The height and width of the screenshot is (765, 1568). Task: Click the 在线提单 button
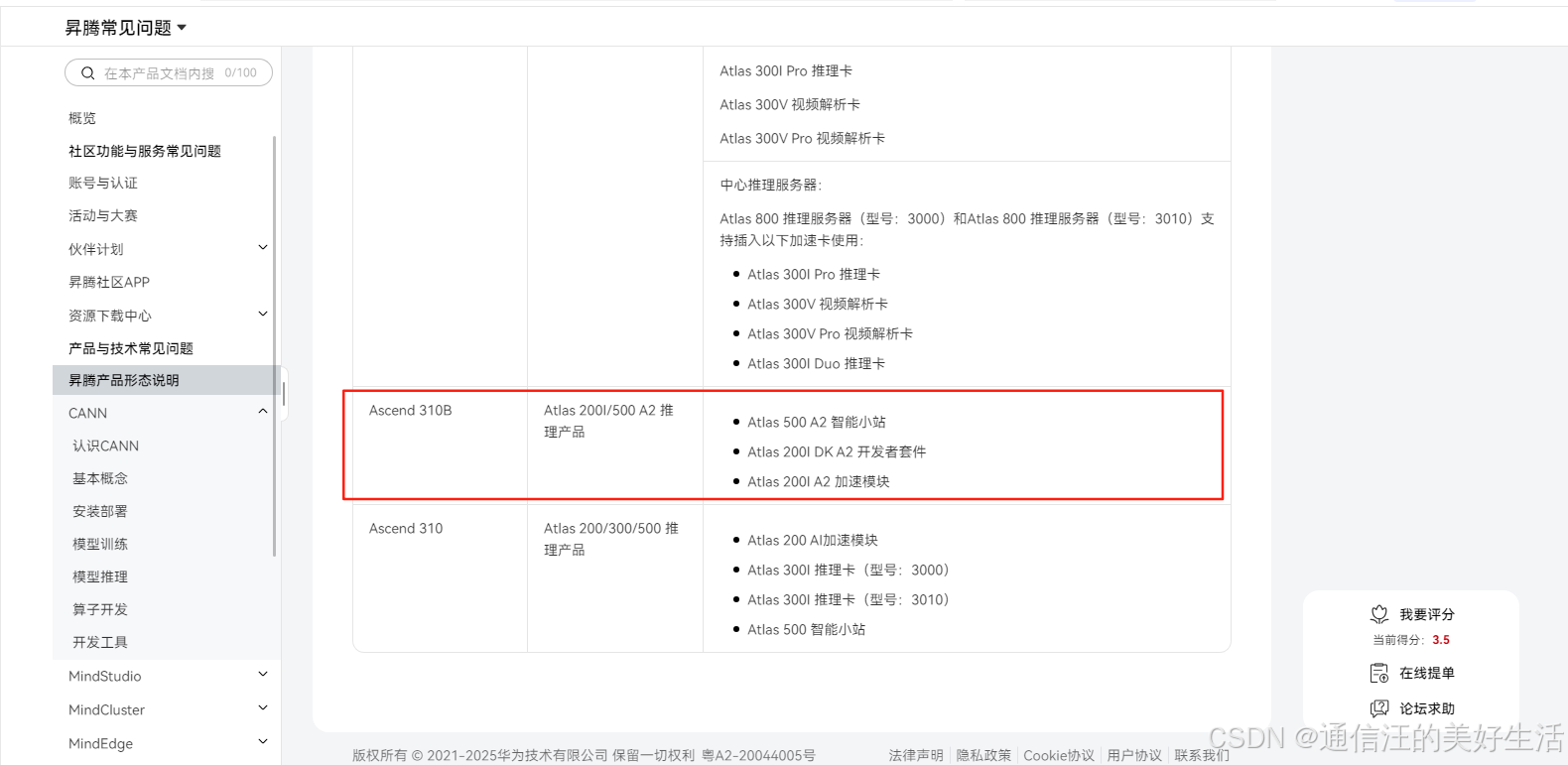pos(1412,673)
